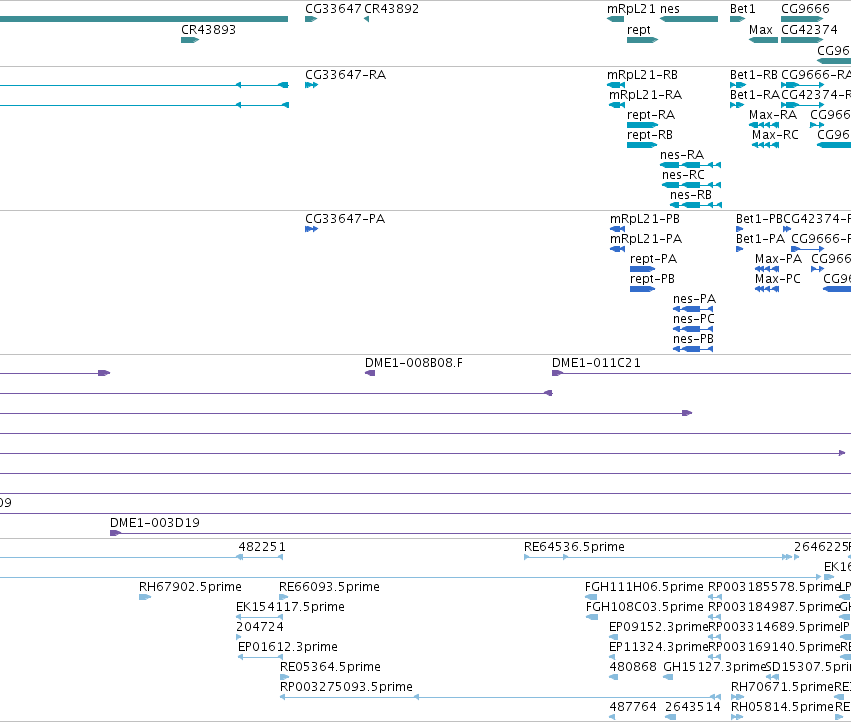This screenshot has width=851, height=722.
Task: Select the nes-RC transcript
Action: click(691, 185)
